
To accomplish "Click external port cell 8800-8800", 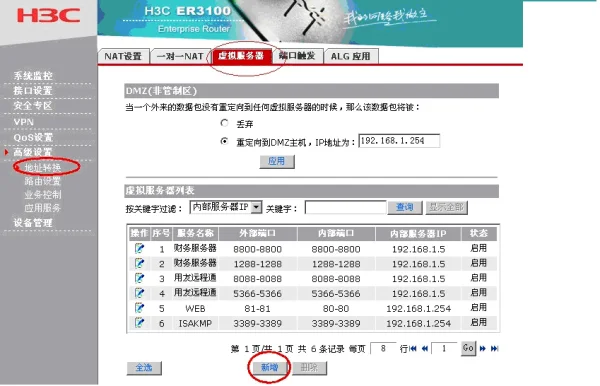I will [258, 249].
